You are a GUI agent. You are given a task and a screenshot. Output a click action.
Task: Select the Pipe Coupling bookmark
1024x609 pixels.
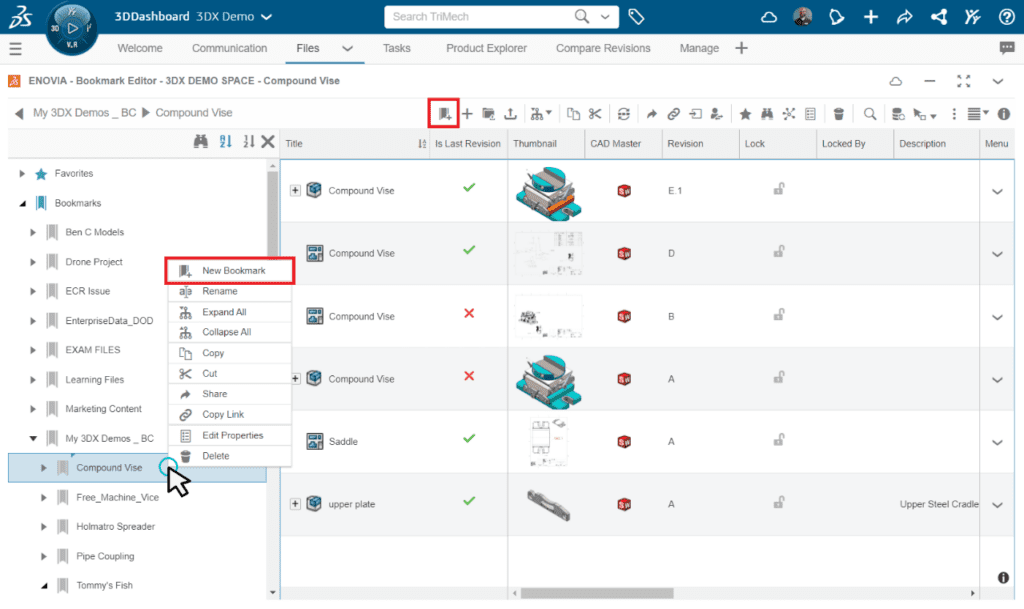[x=105, y=556]
